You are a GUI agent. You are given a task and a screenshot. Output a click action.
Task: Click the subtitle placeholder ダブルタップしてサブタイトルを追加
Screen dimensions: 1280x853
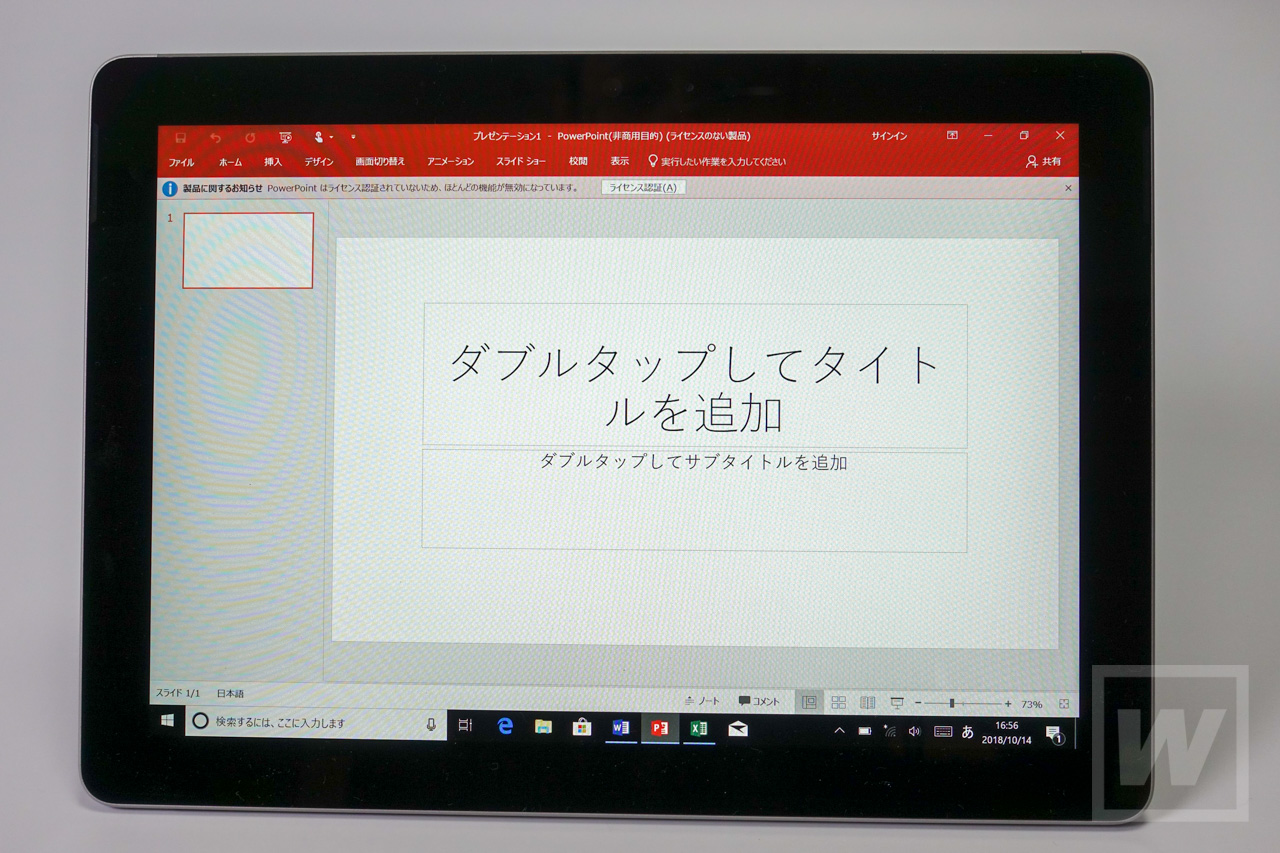694,500
